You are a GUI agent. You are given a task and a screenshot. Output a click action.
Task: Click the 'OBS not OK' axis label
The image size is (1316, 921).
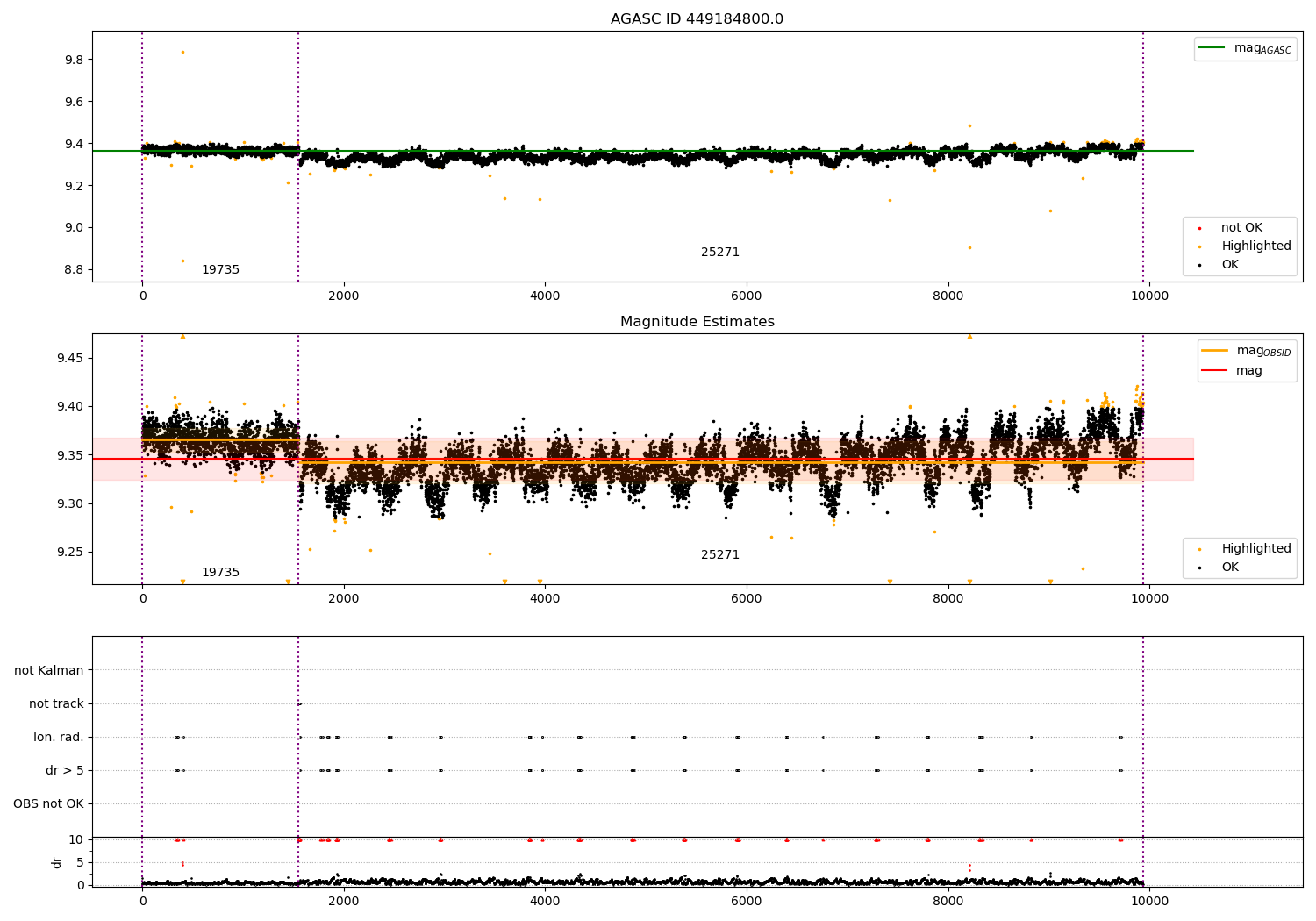coord(48,804)
